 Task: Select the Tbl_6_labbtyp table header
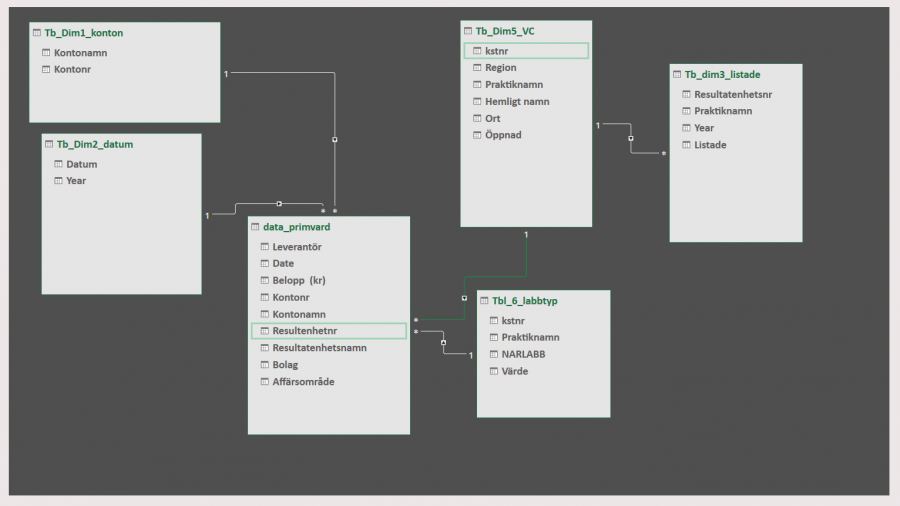click(525, 301)
